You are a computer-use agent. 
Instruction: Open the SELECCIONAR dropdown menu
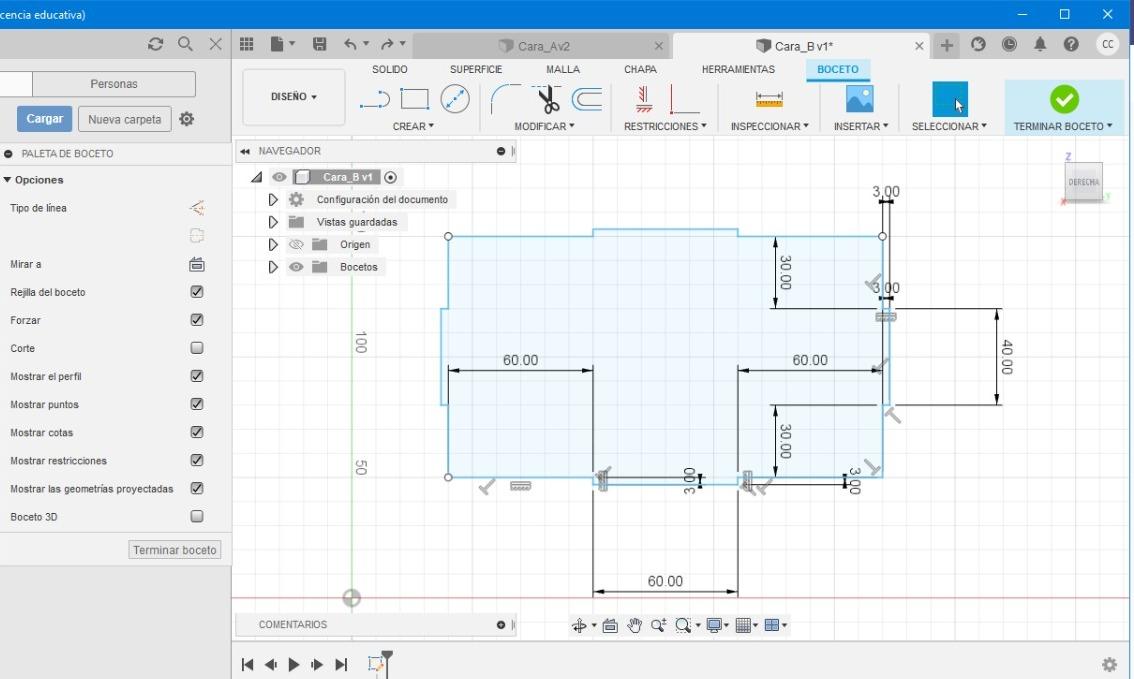949,126
